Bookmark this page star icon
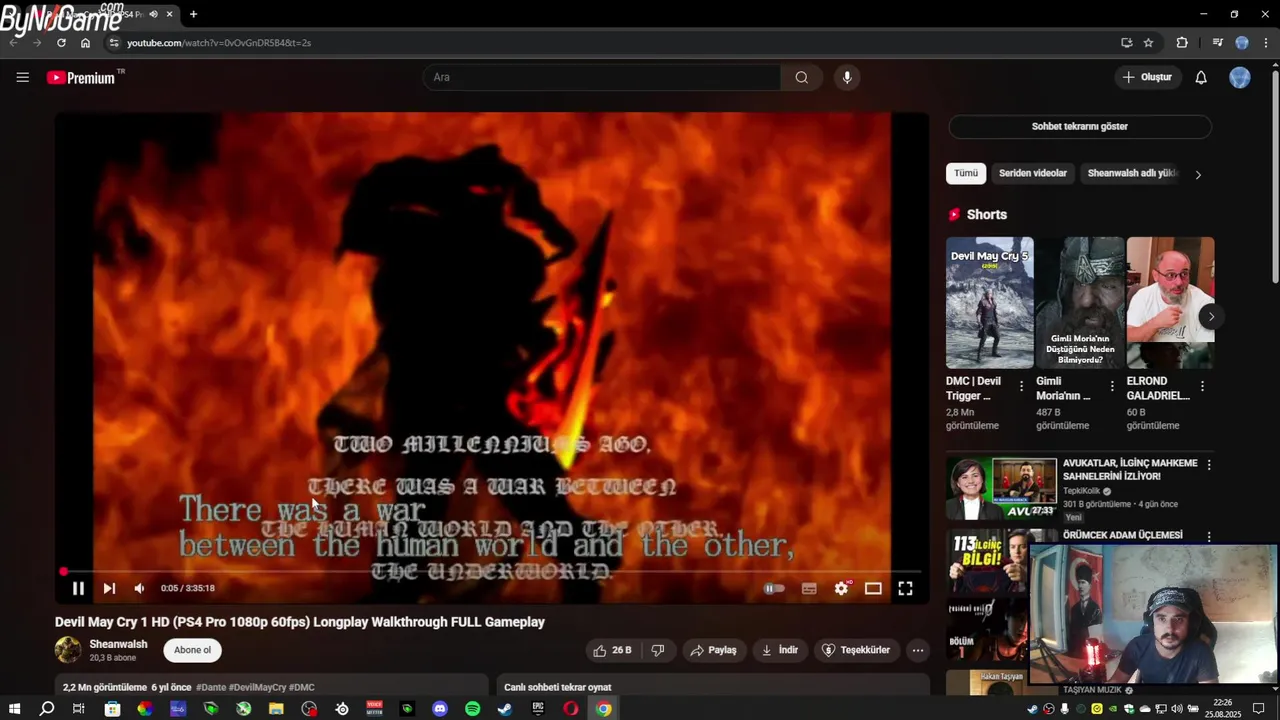The height and width of the screenshot is (720, 1280). [1148, 43]
